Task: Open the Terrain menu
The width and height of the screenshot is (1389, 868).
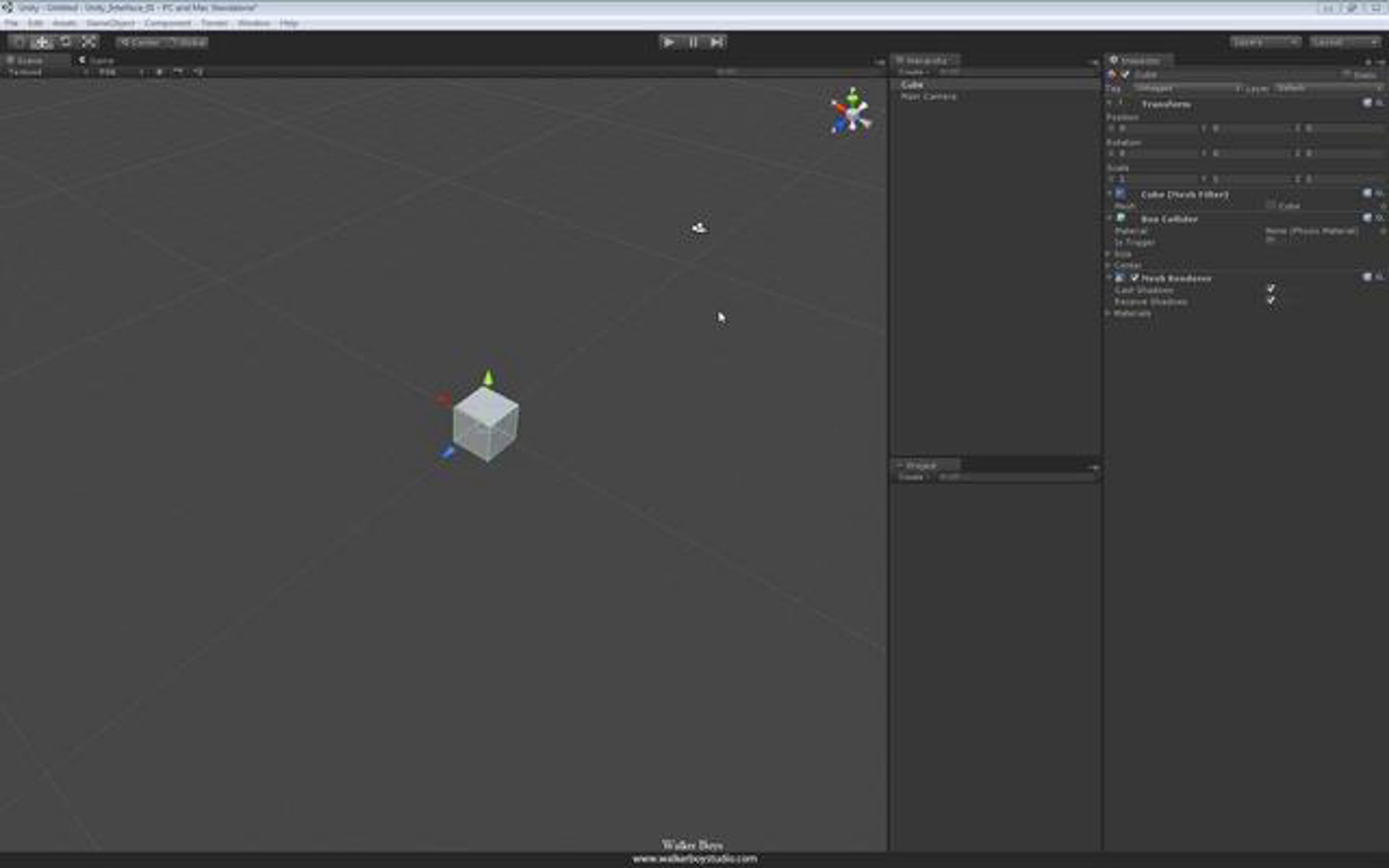Action: click(x=214, y=23)
